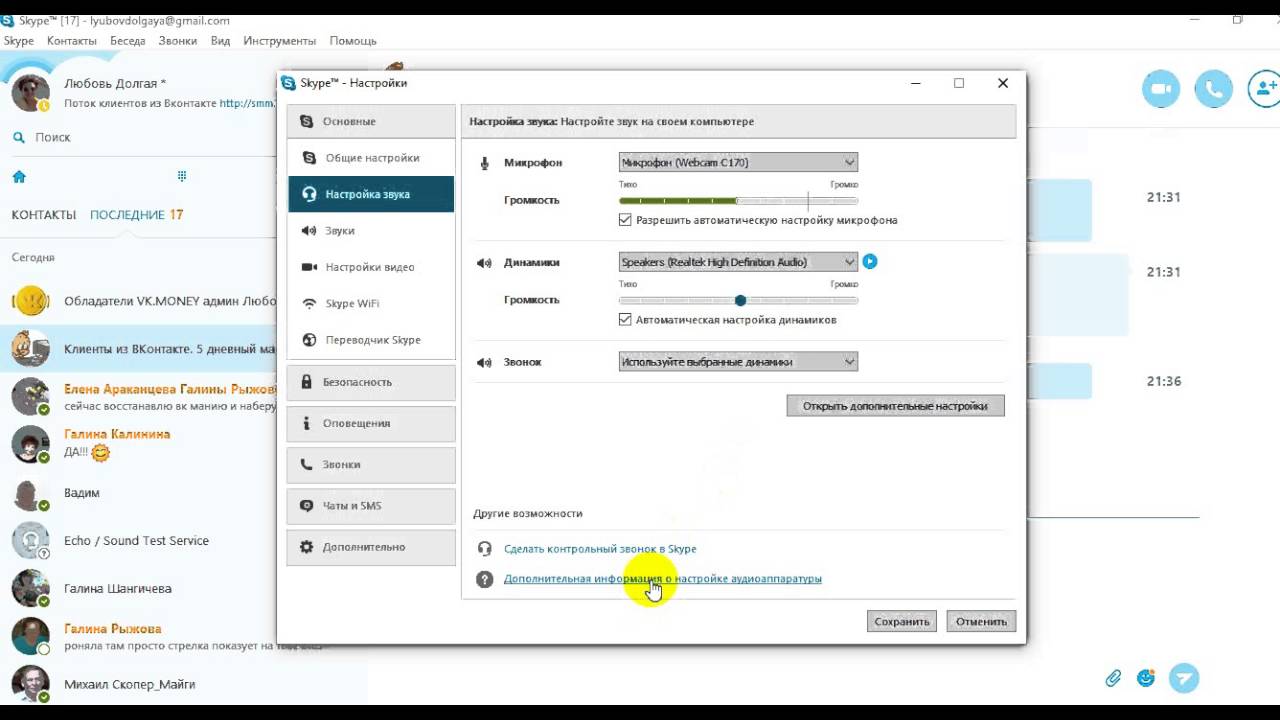Expand the Чаты и SMS section
Screen dimensions: 1280x720
[x=371, y=506]
